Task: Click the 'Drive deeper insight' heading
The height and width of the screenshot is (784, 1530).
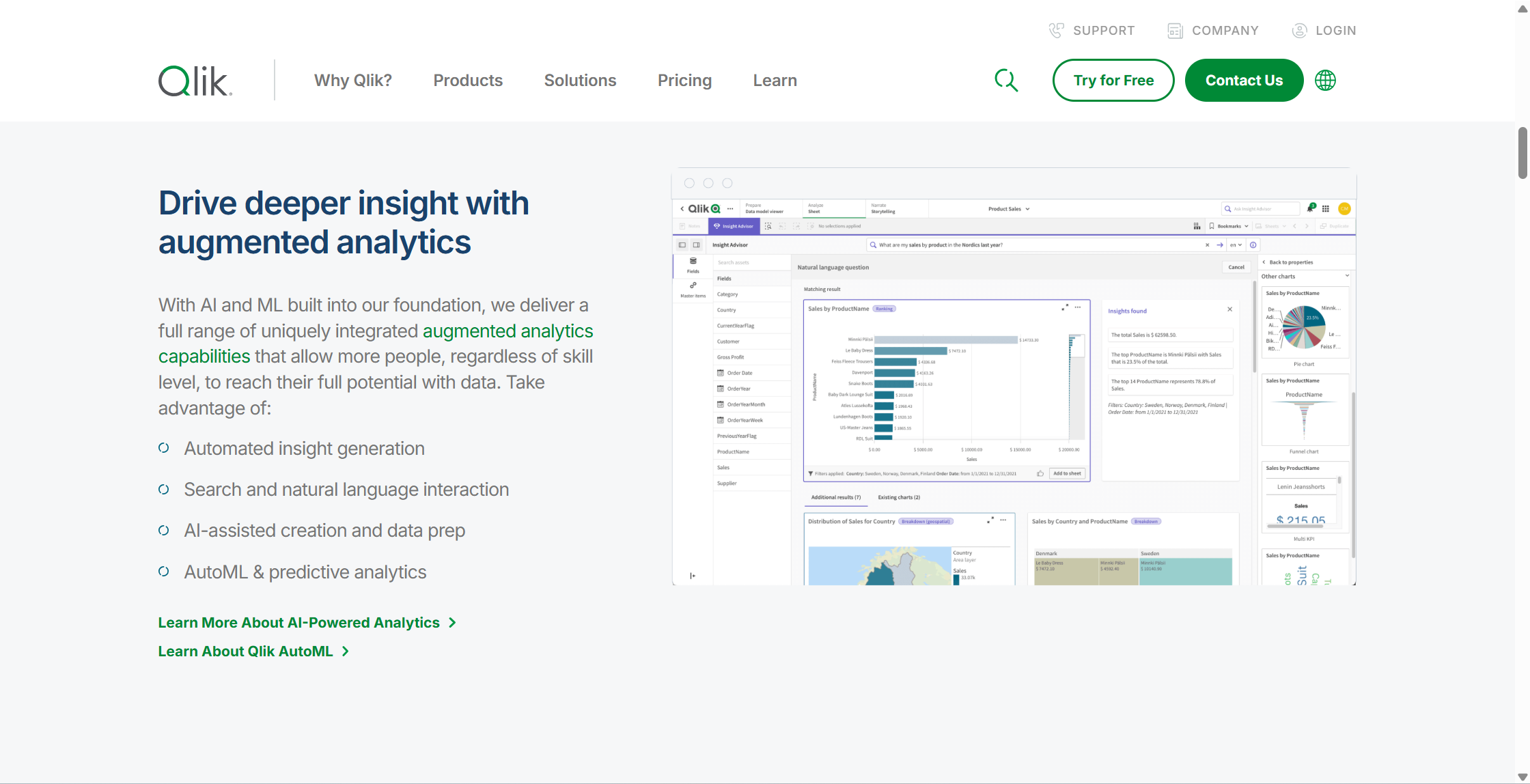Action: click(344, 223)
